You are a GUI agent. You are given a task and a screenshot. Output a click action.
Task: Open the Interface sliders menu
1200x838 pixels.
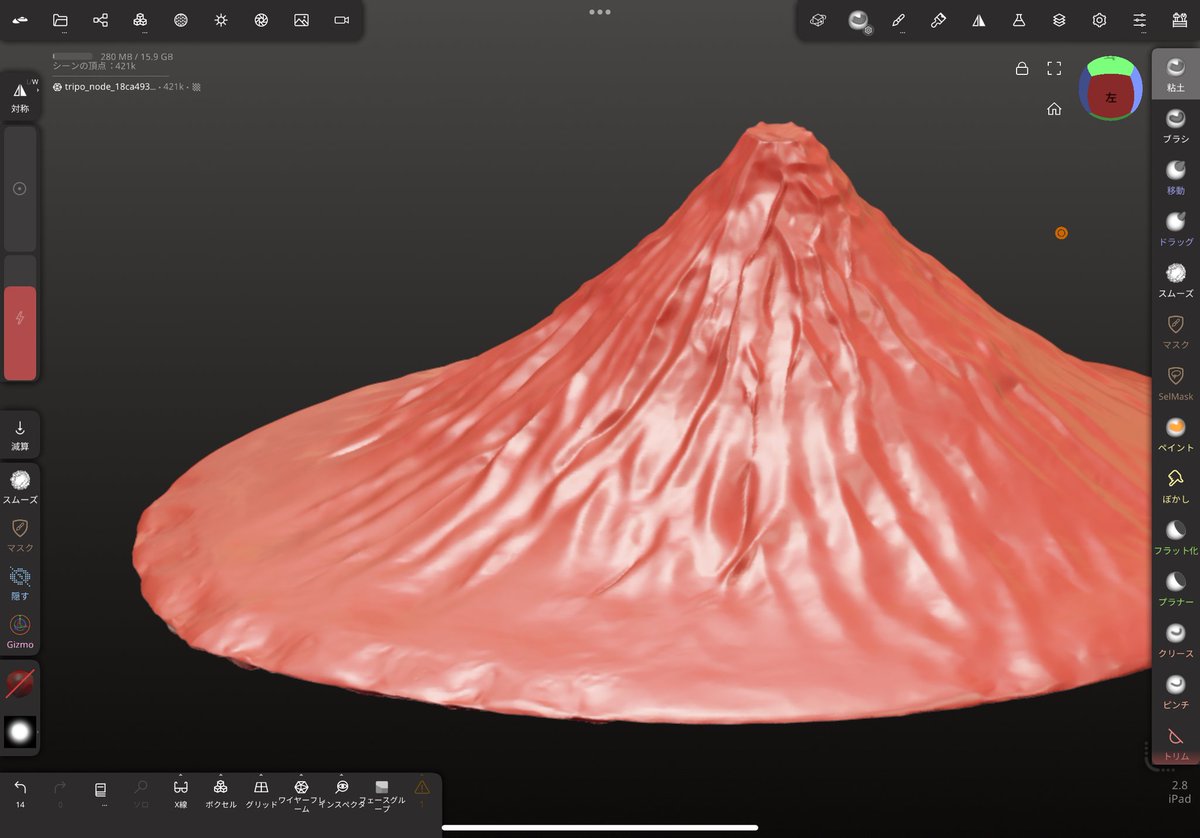point(1140,20)
